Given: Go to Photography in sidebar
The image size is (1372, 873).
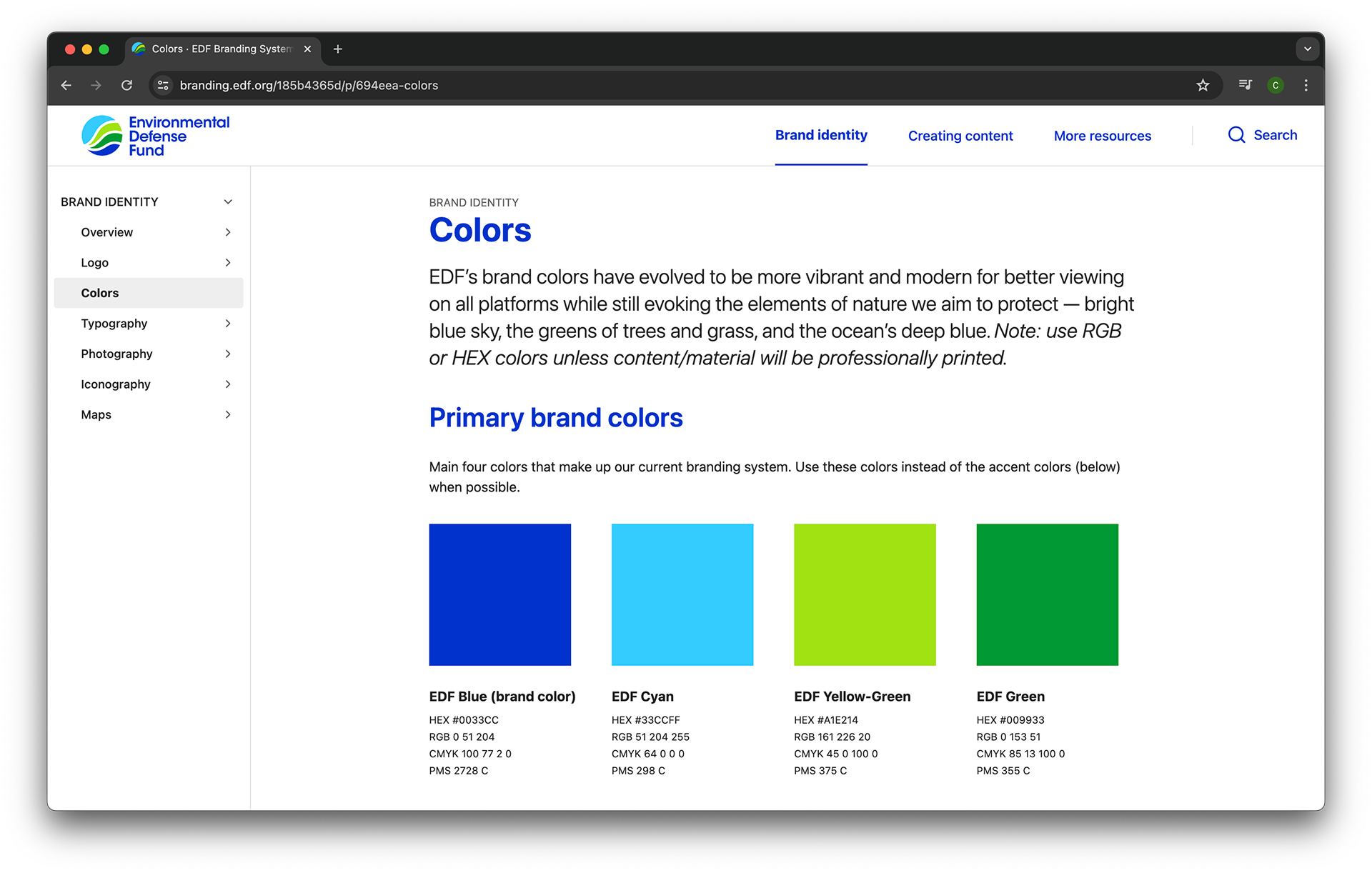Looking at the screenshot, I should [x=116, y=354].
